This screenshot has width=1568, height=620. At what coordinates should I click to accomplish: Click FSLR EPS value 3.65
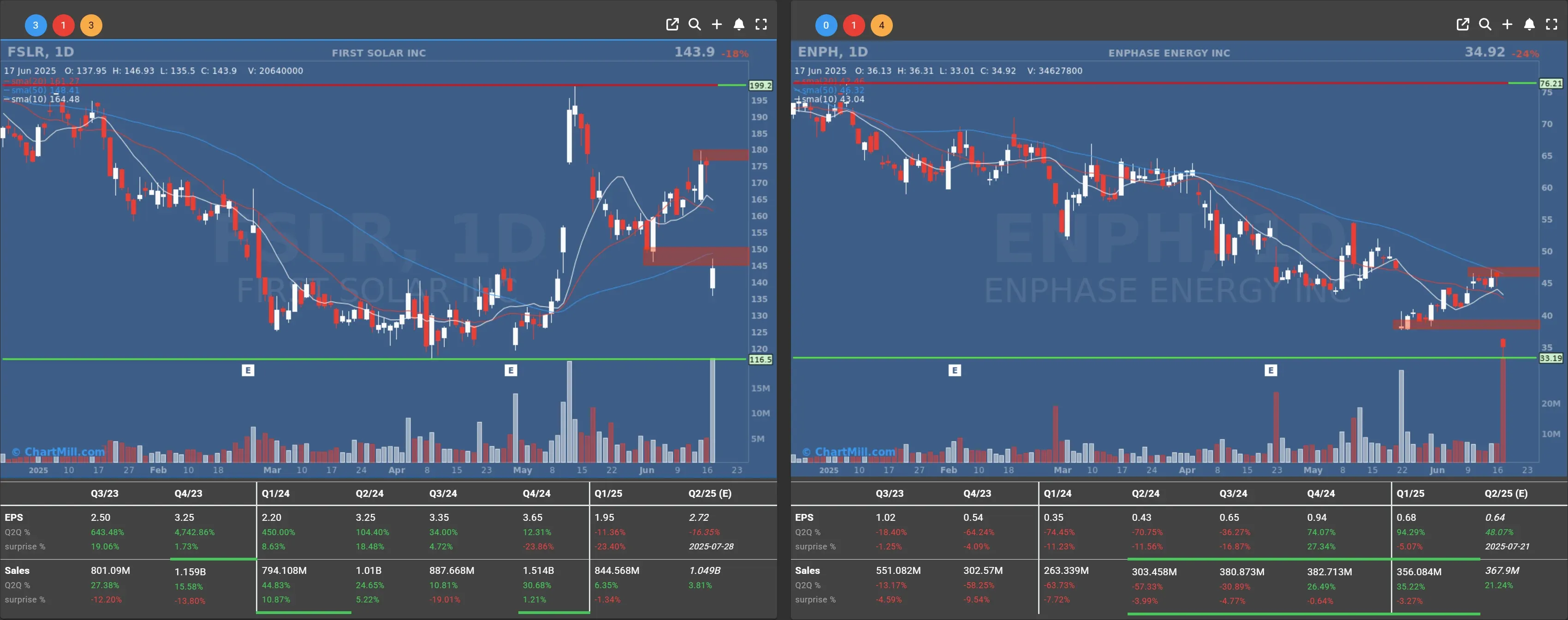[533, 517]
